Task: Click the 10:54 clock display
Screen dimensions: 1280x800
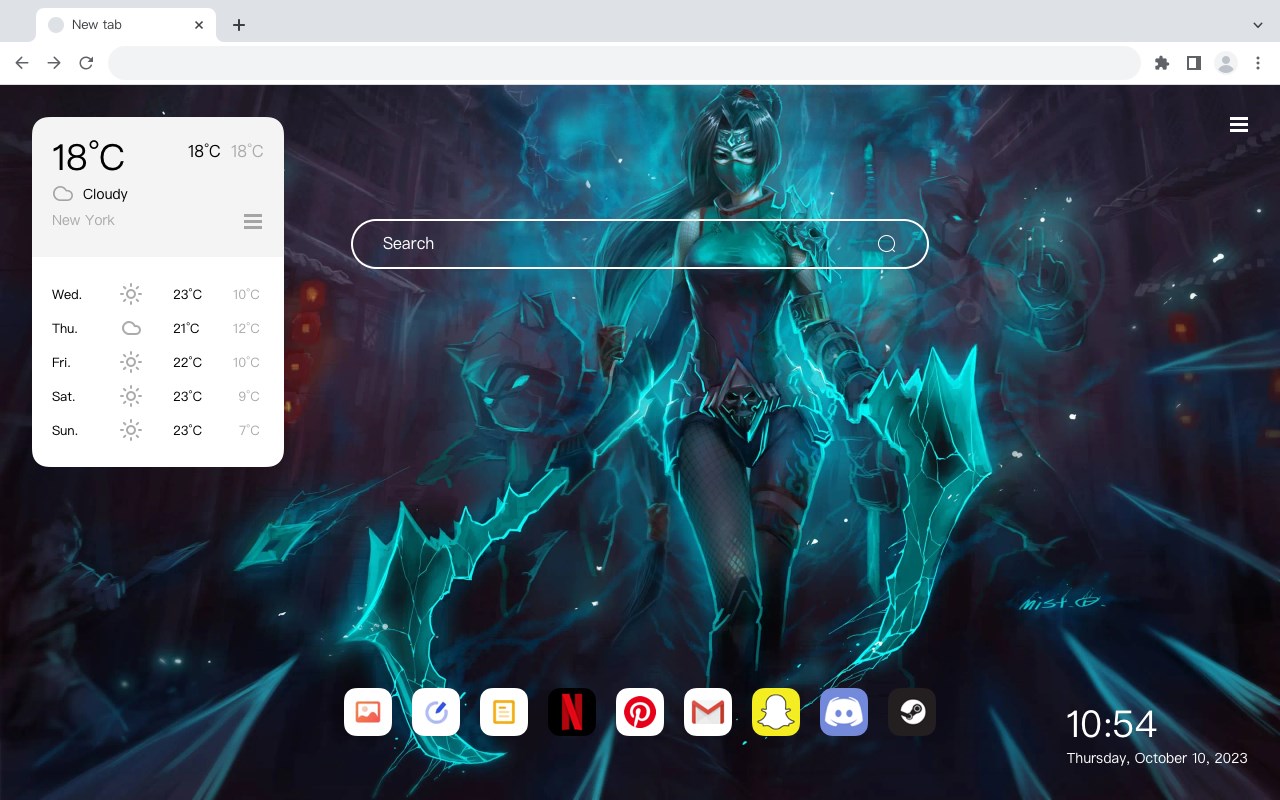Action: pyautogui.click(x=1111, y=724)
